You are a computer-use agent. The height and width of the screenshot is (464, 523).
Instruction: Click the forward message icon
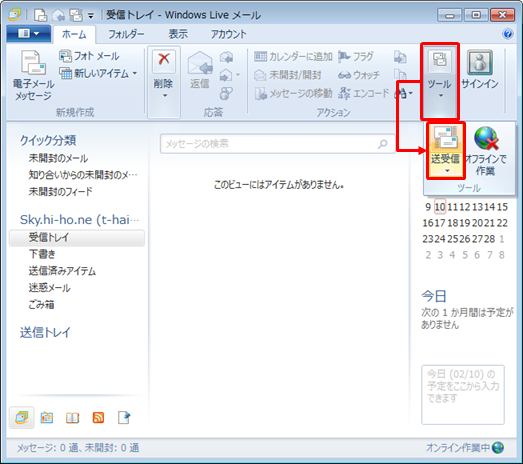coord(226,75)
